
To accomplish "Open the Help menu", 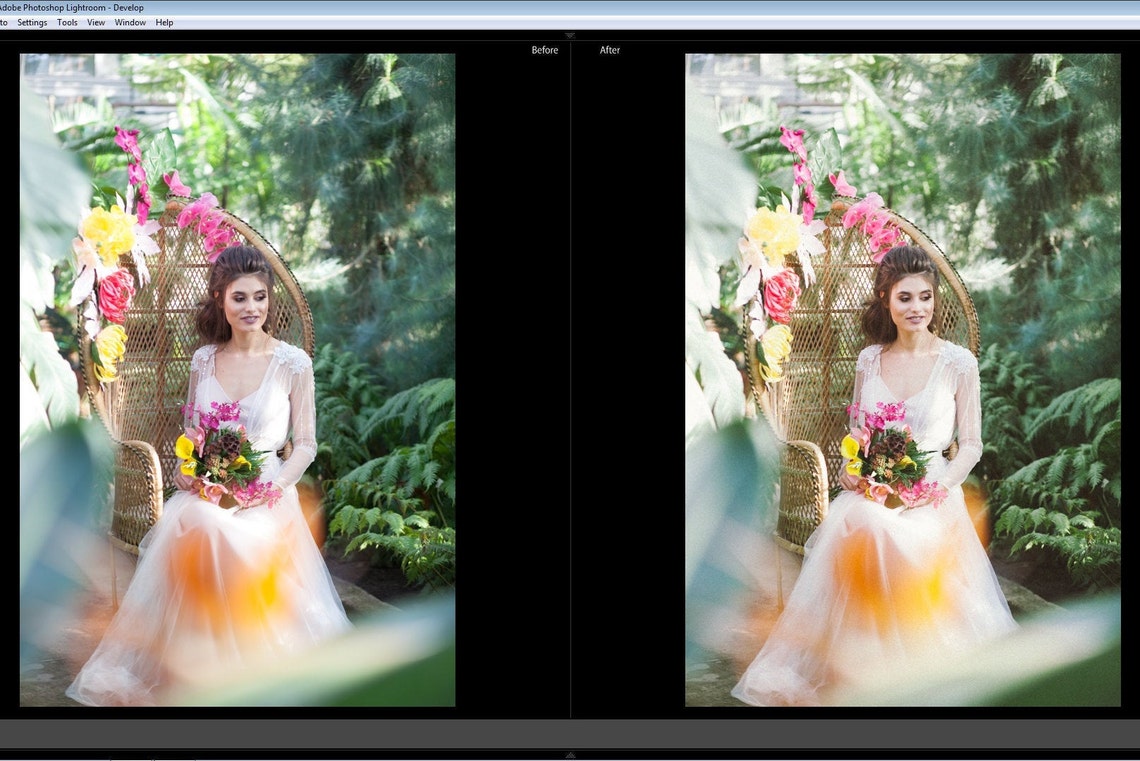I will [x=163, y=22].
